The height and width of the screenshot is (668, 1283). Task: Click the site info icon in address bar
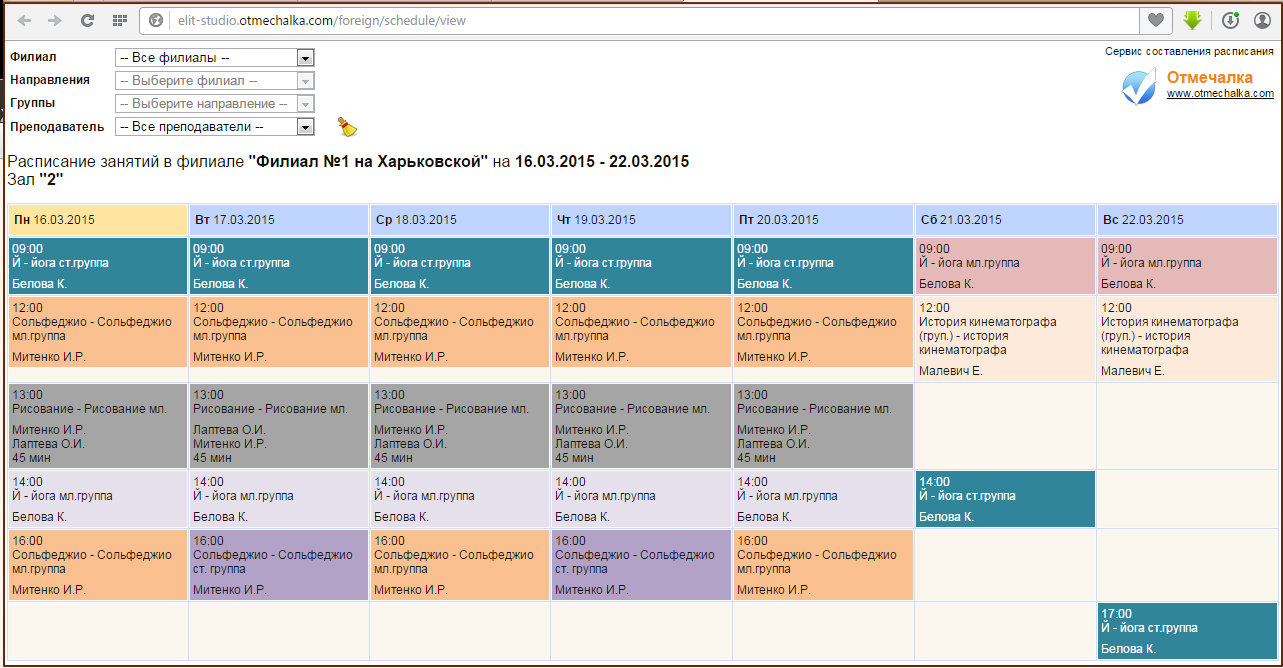tap(156, 20)
